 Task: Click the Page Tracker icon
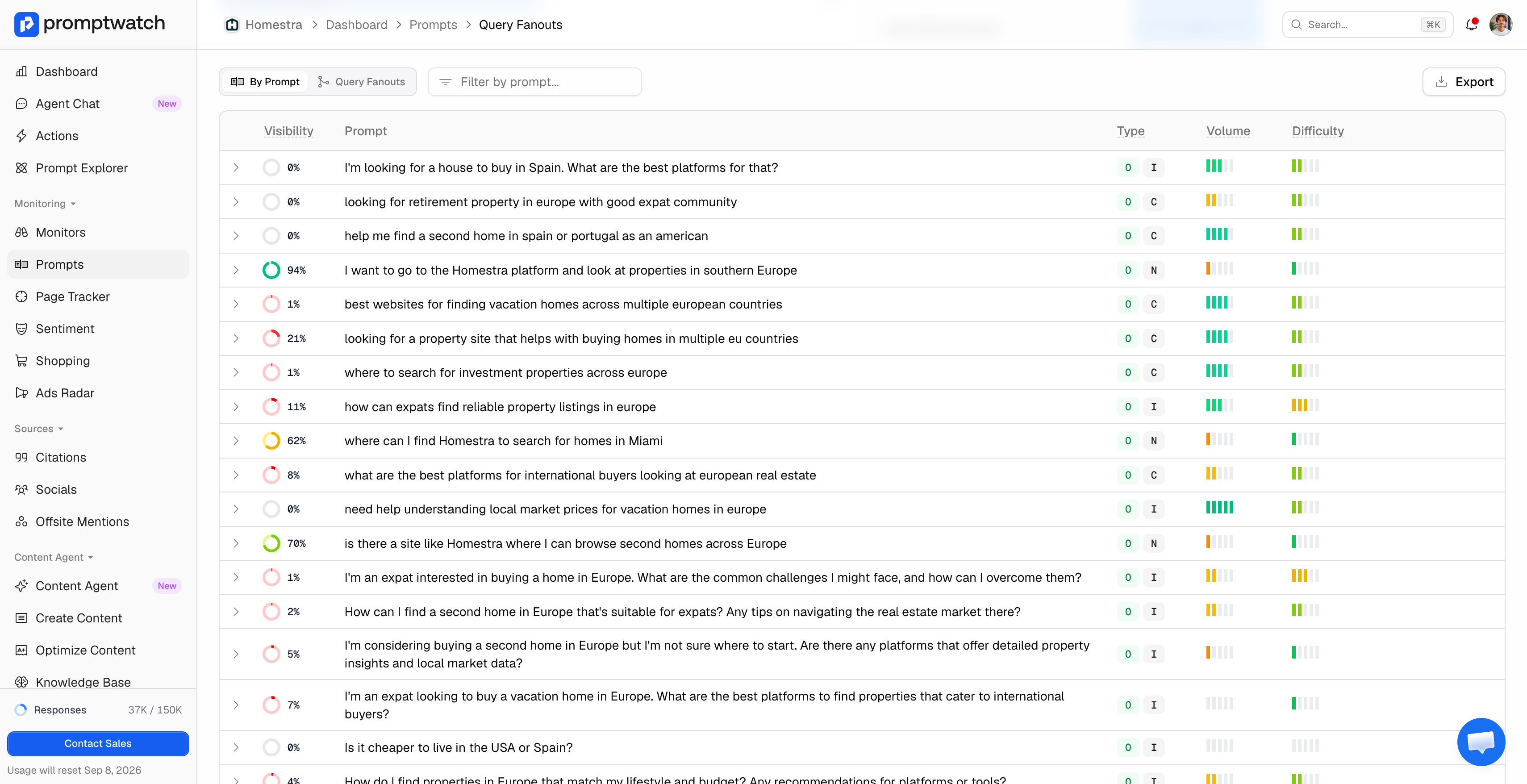pyautogui.click(x=21, y=296)
